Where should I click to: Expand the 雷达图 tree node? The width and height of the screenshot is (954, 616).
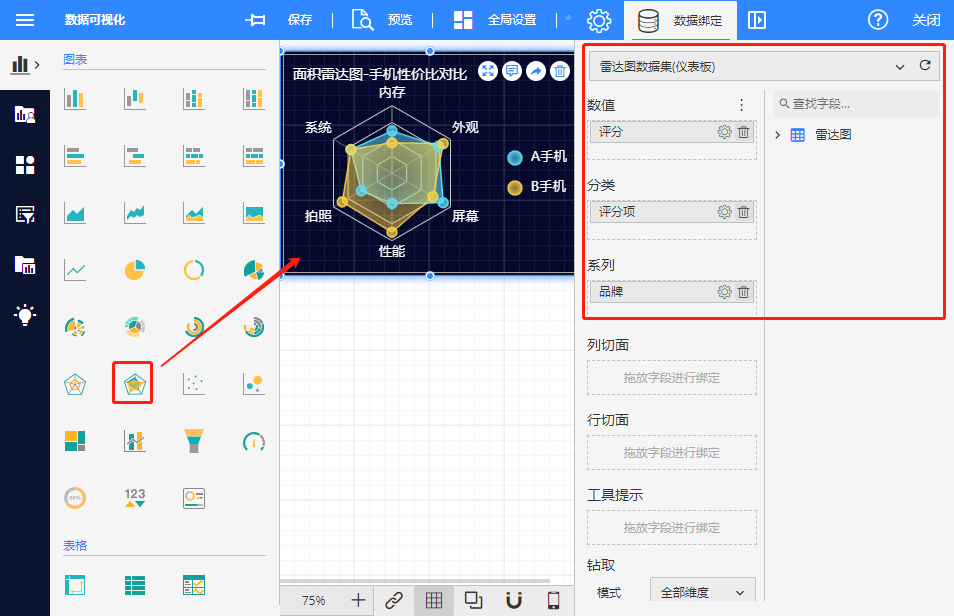tap(778, 135)
